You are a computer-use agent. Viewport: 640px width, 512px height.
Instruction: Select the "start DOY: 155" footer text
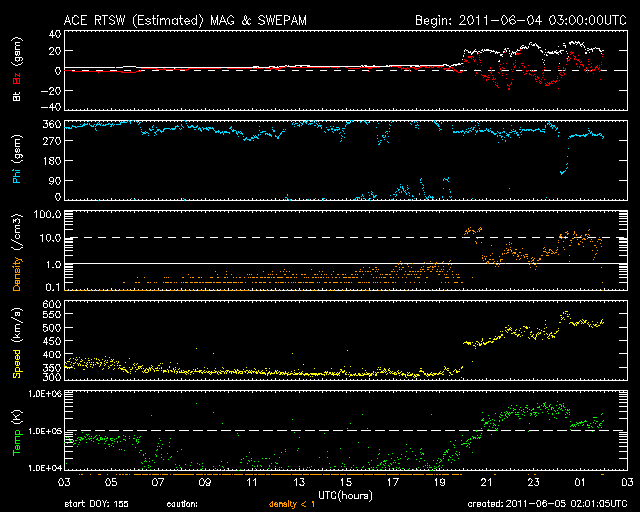[x=96, y=504]
